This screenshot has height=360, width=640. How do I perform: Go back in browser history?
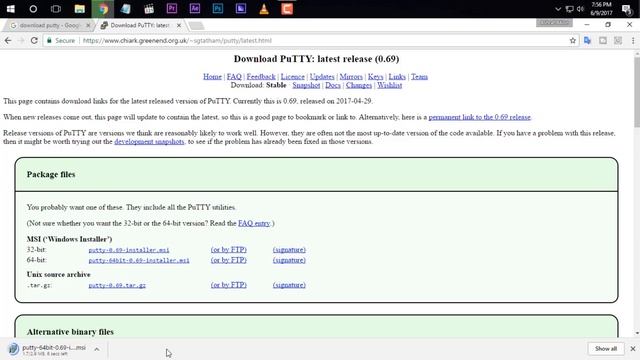coord(8,40)
